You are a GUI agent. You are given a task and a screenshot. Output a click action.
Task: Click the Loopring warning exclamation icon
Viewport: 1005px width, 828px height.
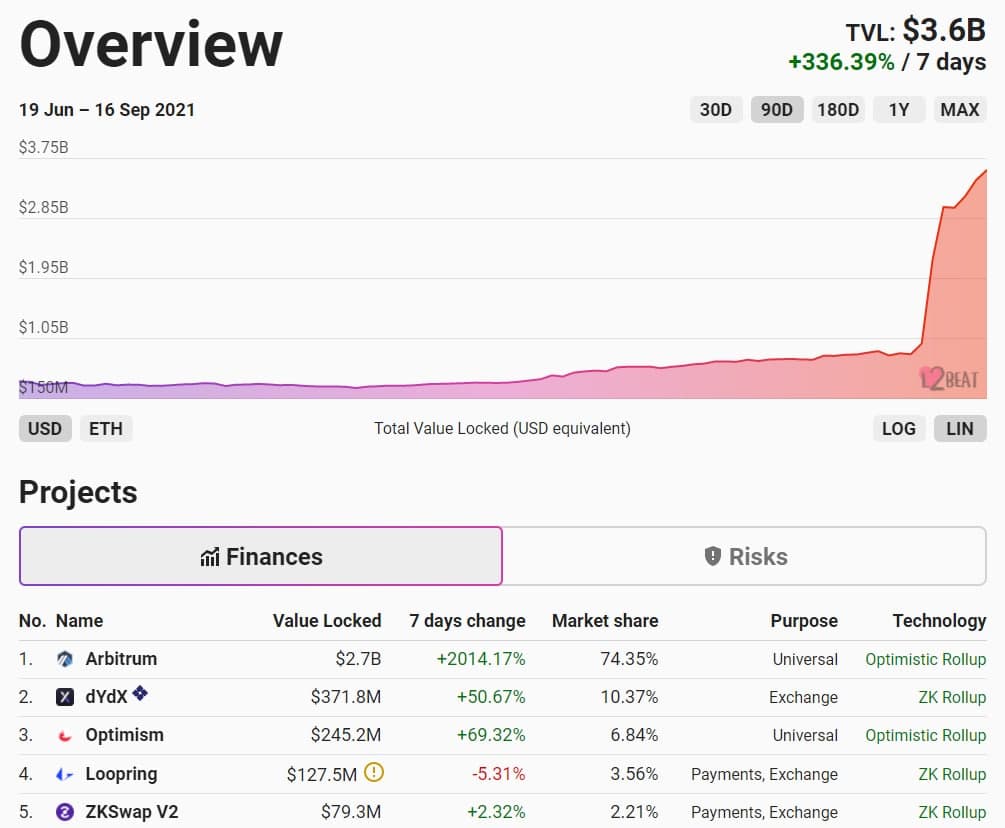pyautogui.click(x=374, y=772)
